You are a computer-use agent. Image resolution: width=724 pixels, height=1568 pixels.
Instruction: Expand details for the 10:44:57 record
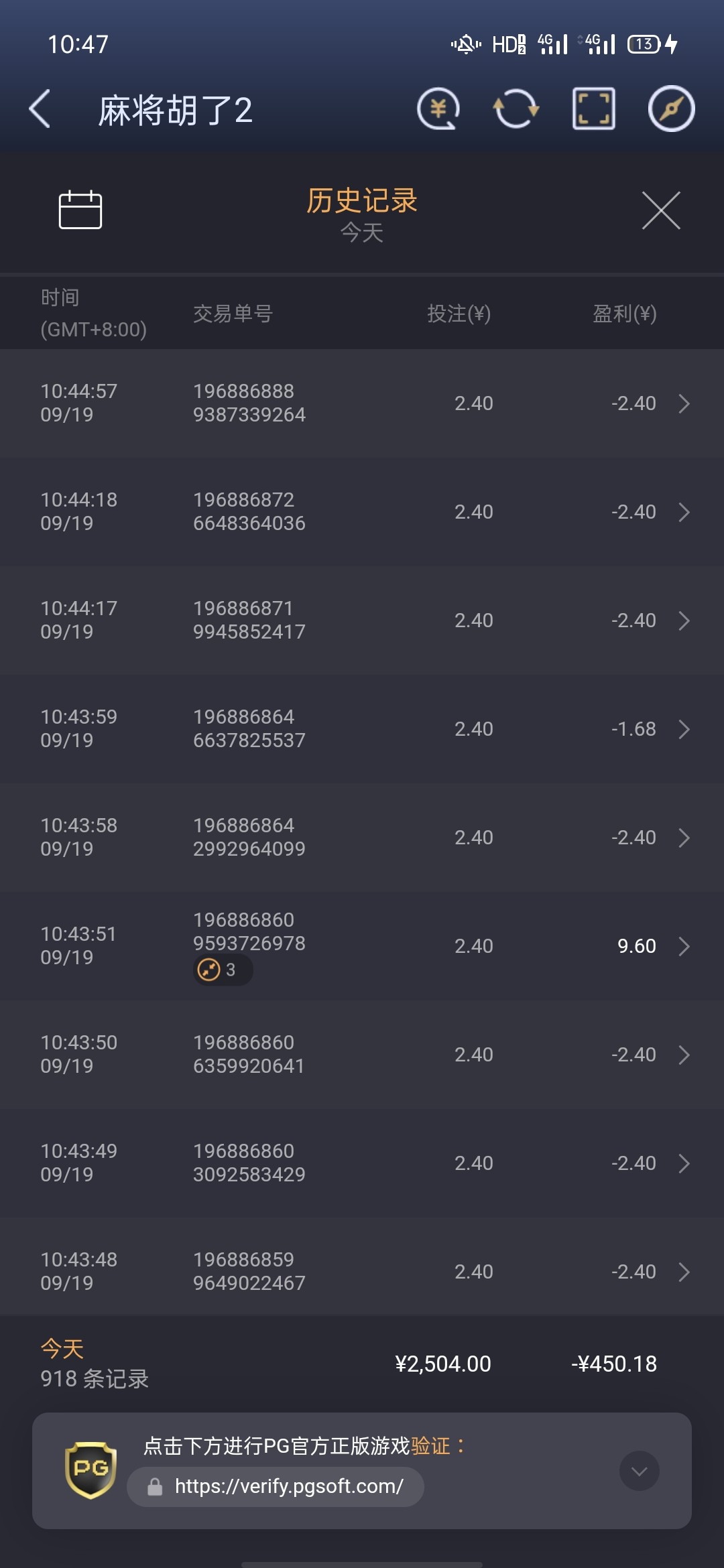[x=684, y=403]
